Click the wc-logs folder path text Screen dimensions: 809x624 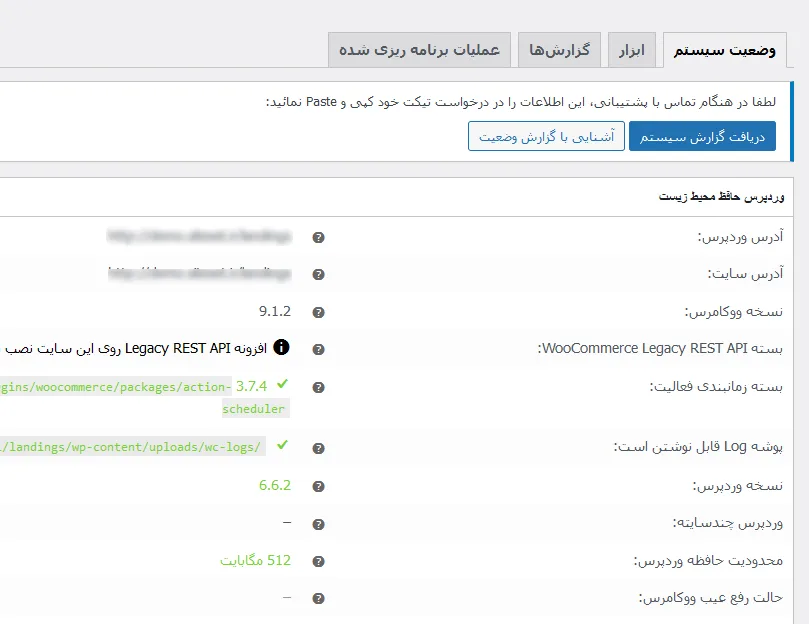click(x=131, y=447)
